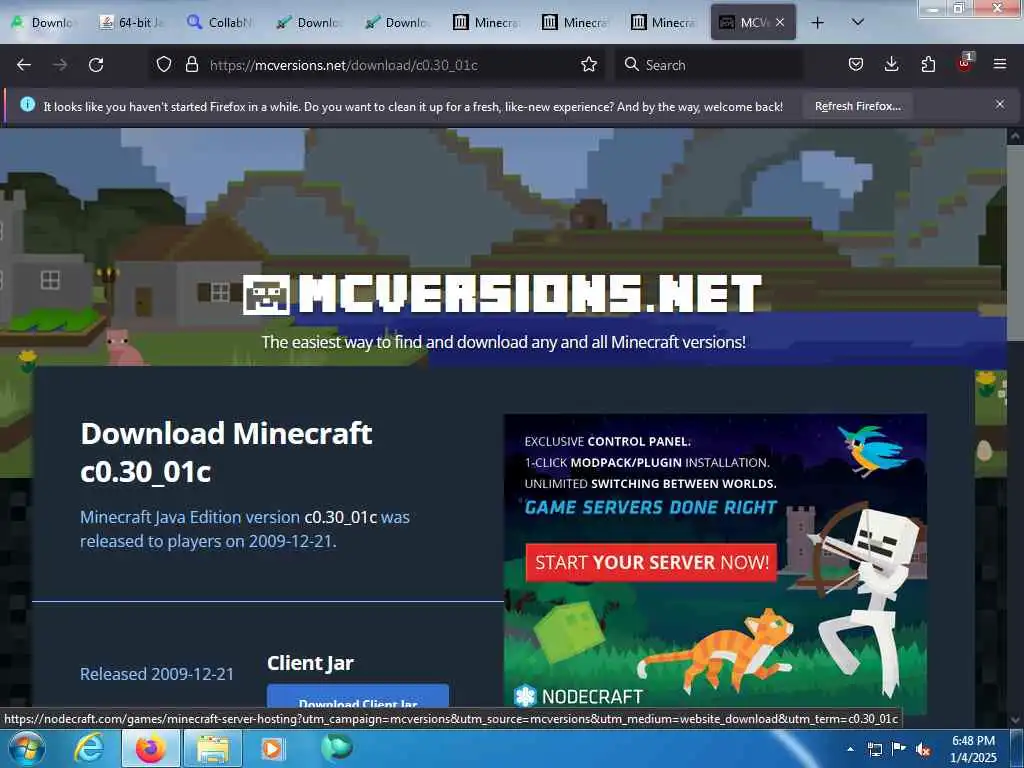Screen dimensions: 1024x768
Task: Open the Extensions puzzle icon
Action: pos(928,64)
